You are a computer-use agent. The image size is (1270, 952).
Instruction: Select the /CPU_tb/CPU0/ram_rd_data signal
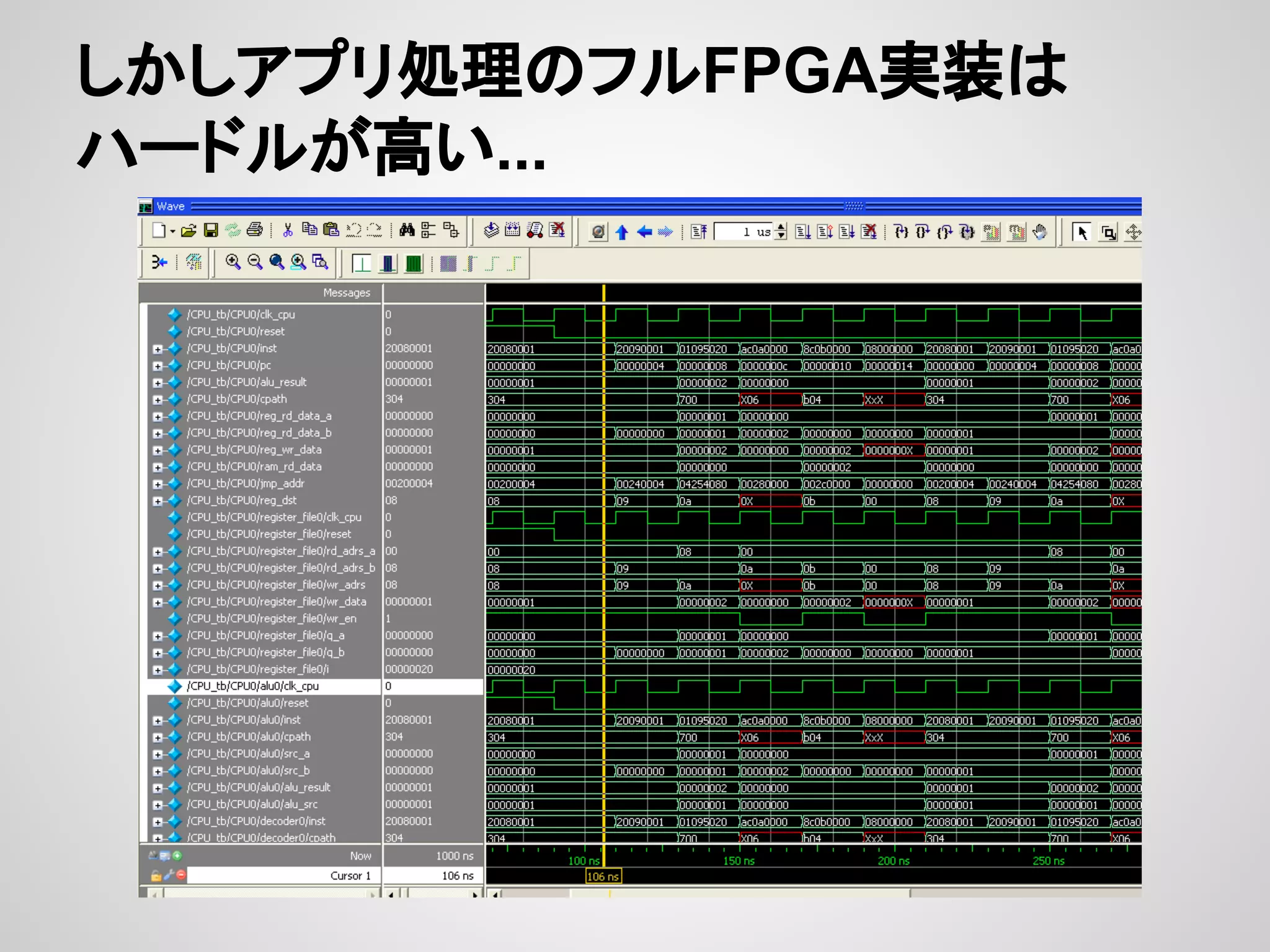pos(254,467)
